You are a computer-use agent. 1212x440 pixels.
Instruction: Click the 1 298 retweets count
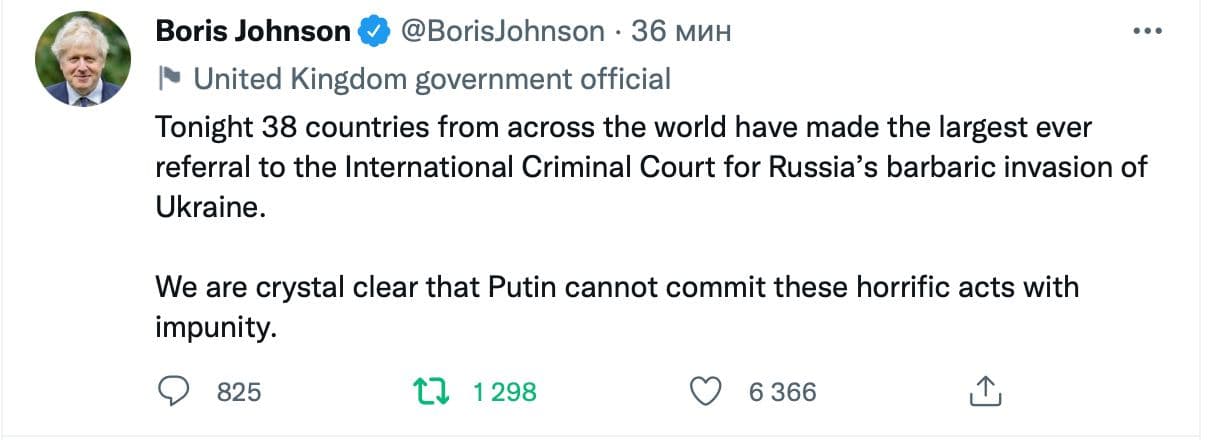coord(505,392)
